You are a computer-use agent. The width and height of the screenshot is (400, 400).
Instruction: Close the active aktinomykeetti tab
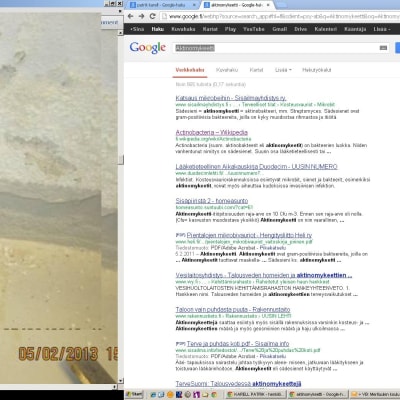pyautogui.click(x=268, y=5)
